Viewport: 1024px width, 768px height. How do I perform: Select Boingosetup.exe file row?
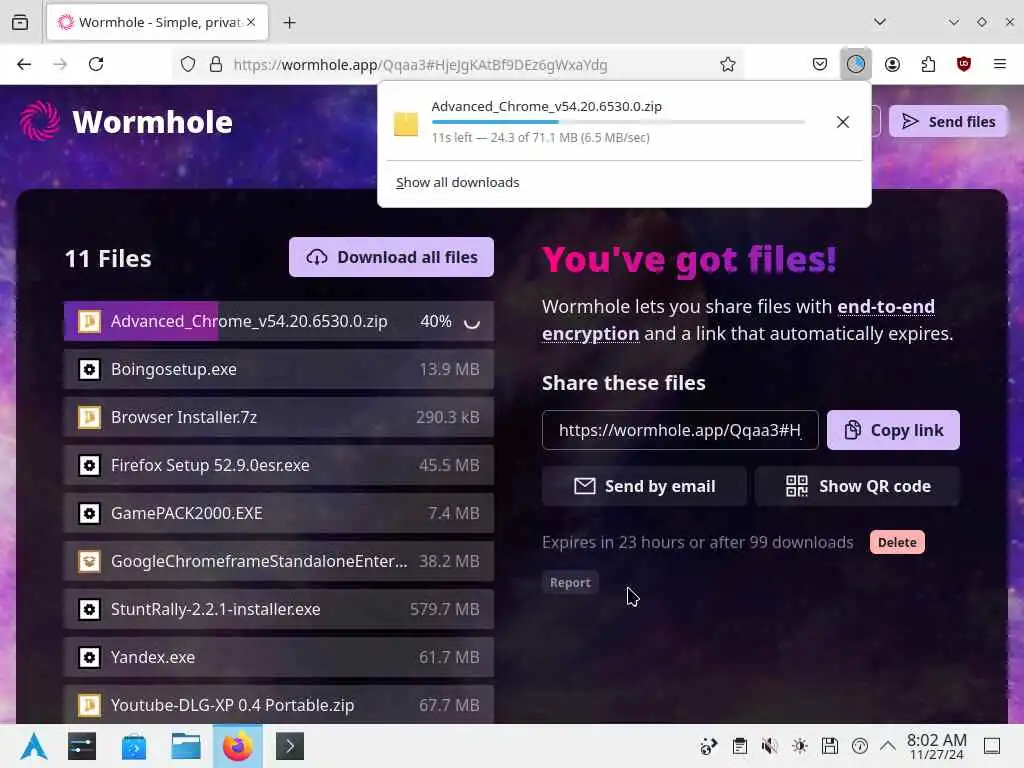(279, 369)
